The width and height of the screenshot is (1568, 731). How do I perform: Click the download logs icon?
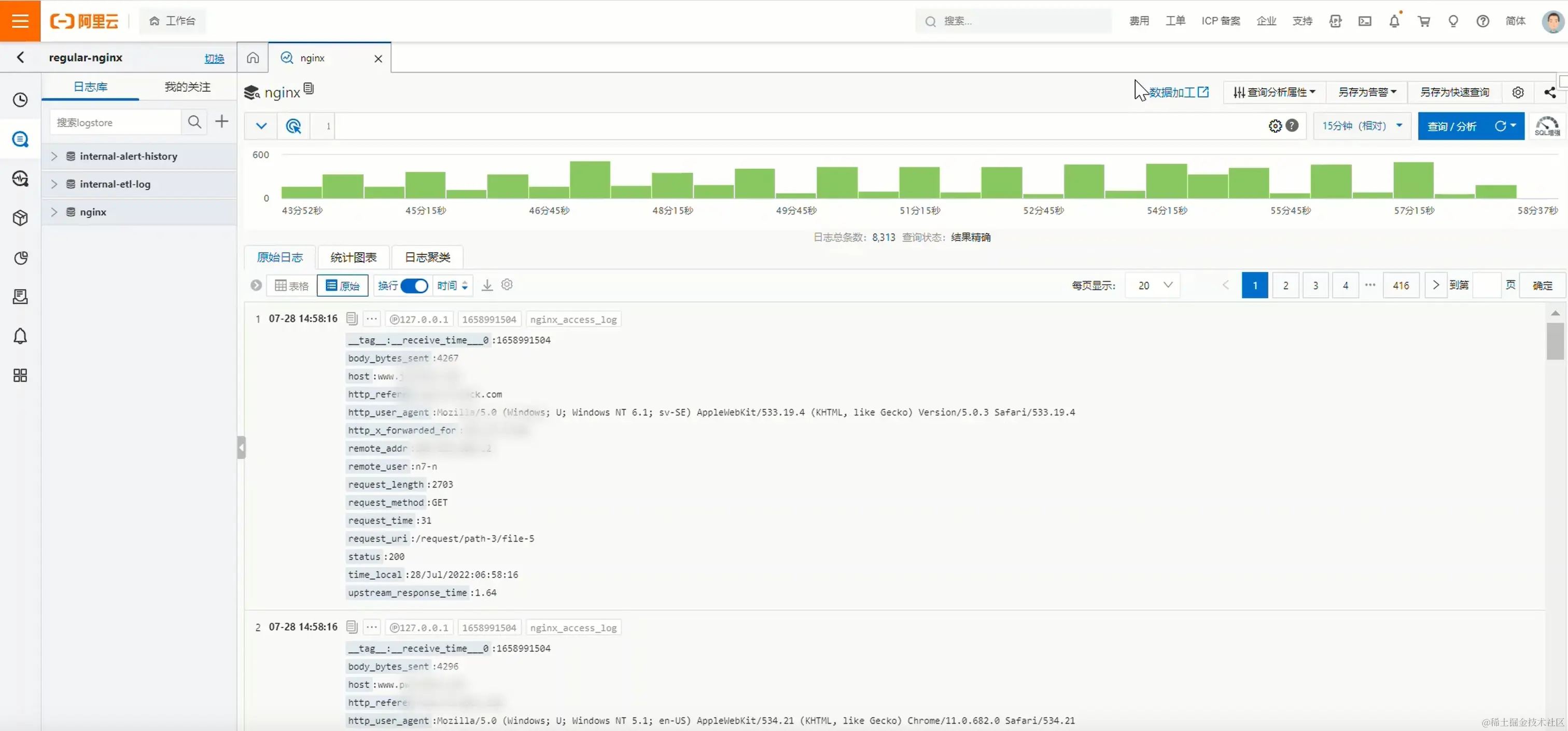pyautogui.click(x=487, y=285)
